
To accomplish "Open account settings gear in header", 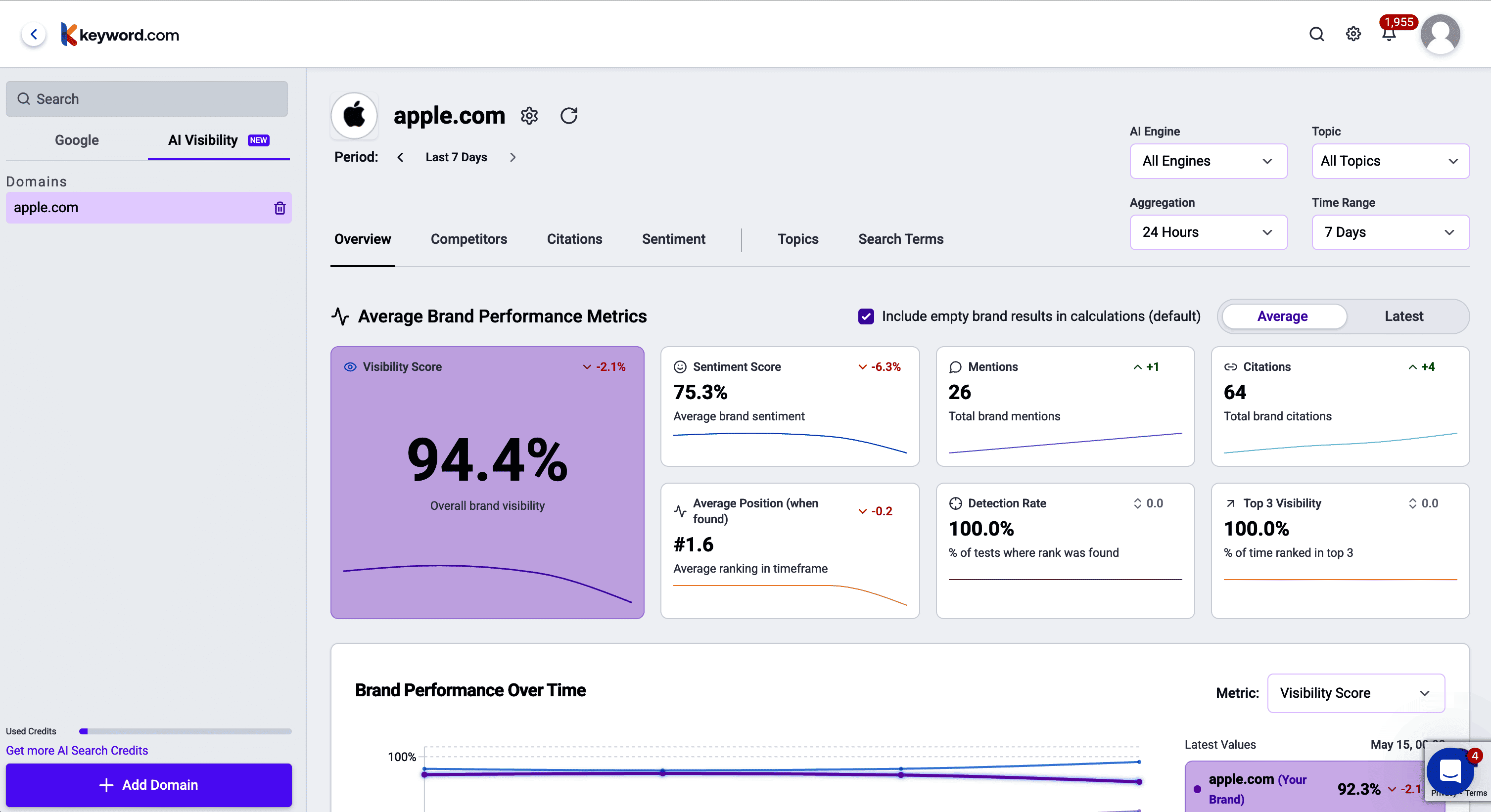I will click(x=1352, y=34).
